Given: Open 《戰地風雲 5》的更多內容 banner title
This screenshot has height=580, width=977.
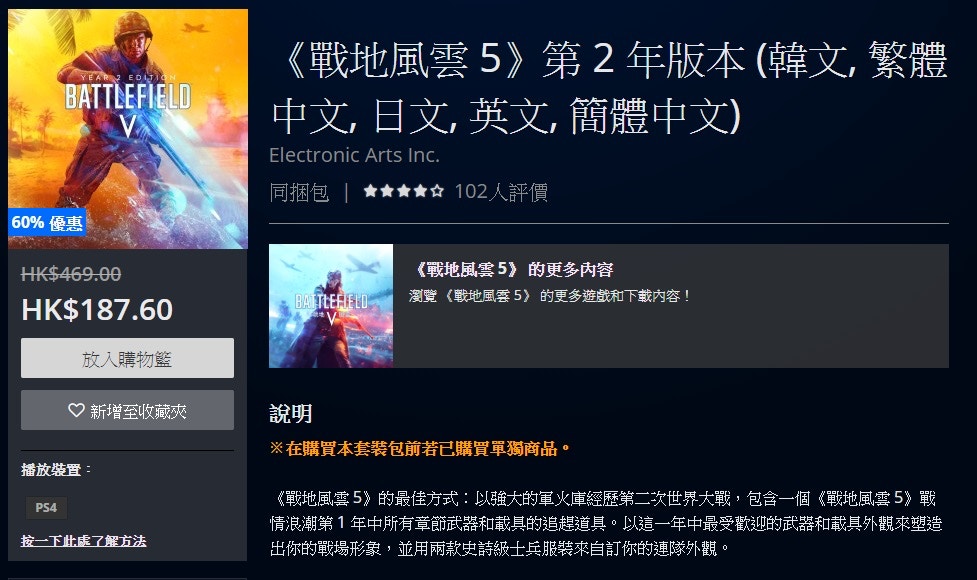Looking at the screenshot, I should [x=512, y=270].
